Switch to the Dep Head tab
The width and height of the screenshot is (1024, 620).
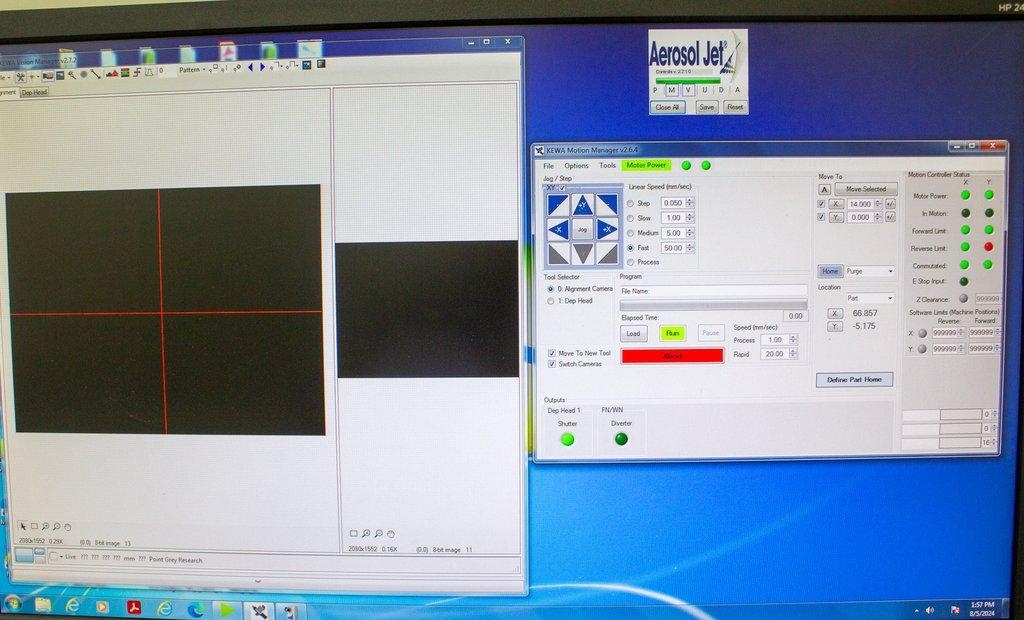pyautogui.click(x=35, y=91)
